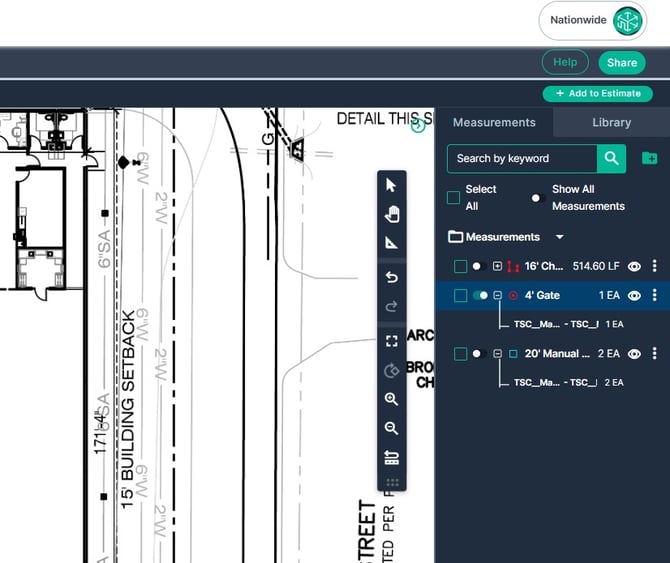
Task: Click the Nationwide account label
Action: pyautogui.click(x=578, y=20)
